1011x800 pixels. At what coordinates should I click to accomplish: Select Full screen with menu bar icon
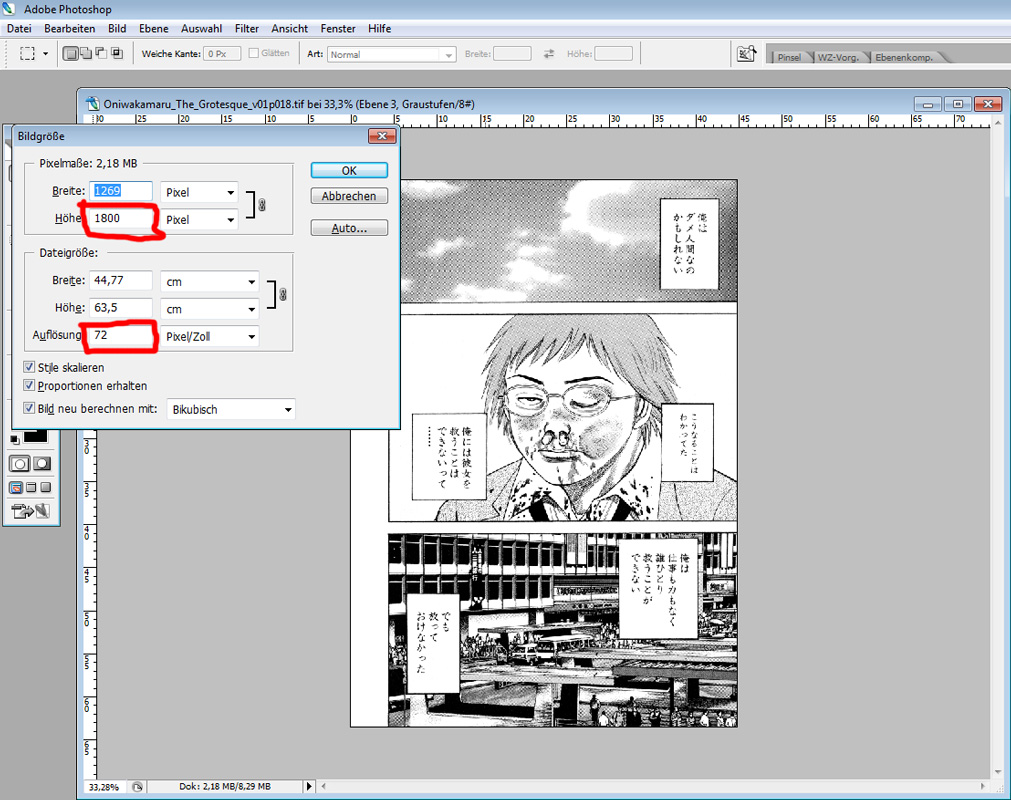pyautogui.click(x=31, y=487)
